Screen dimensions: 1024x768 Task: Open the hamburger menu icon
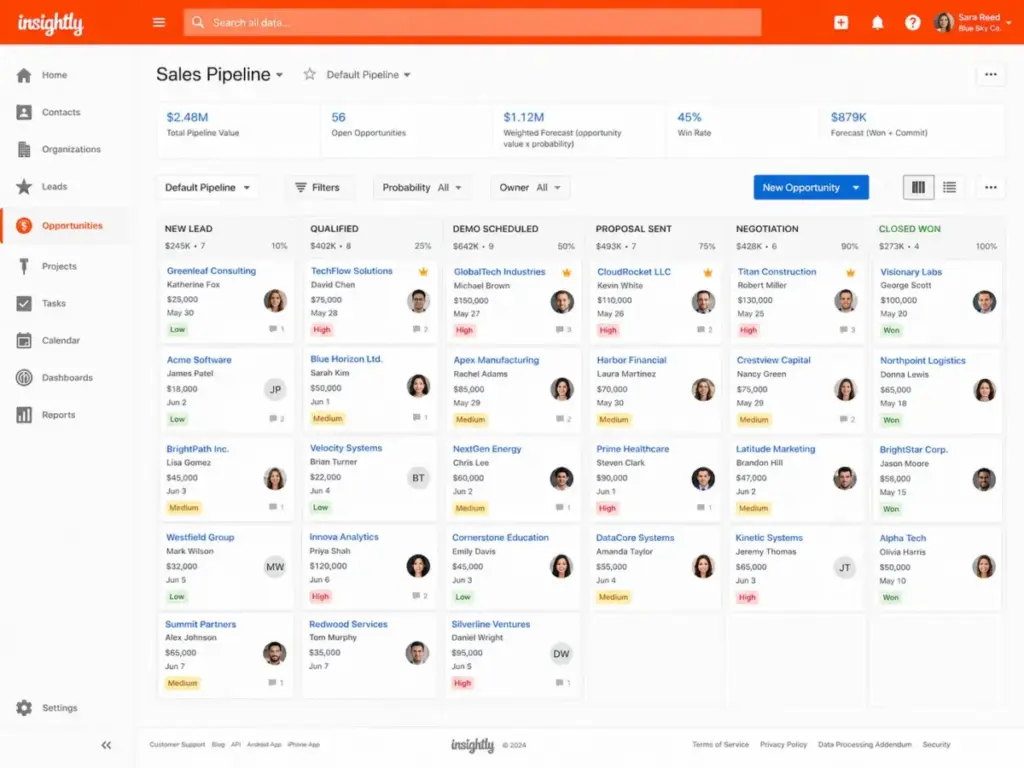(159, 22)
